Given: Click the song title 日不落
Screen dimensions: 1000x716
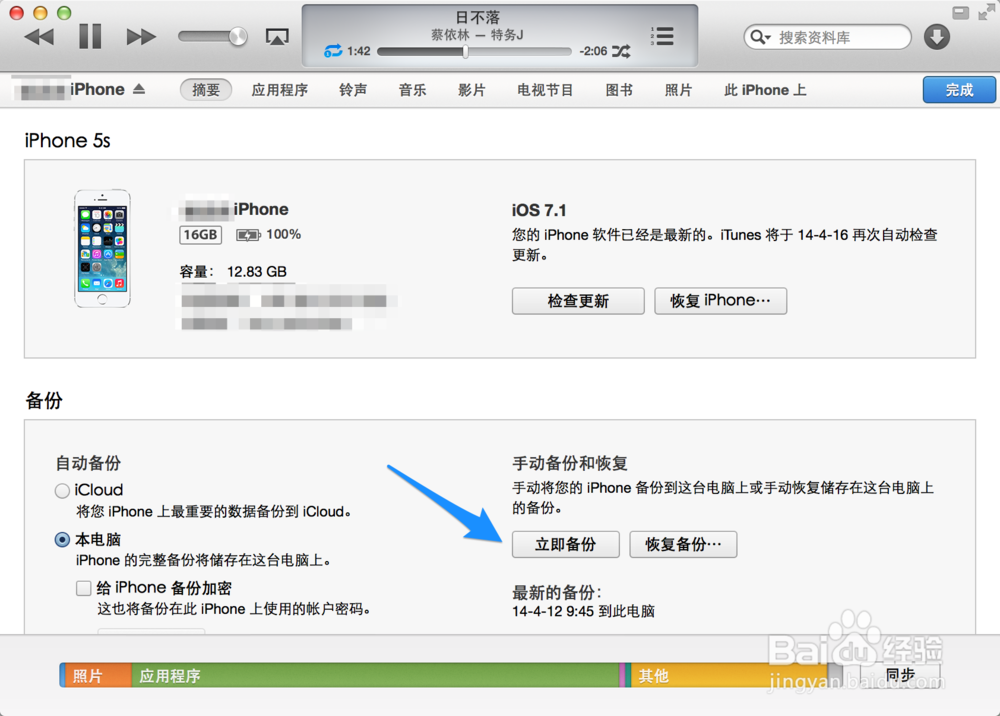Looking at the screenshot, I should point(478,18).
